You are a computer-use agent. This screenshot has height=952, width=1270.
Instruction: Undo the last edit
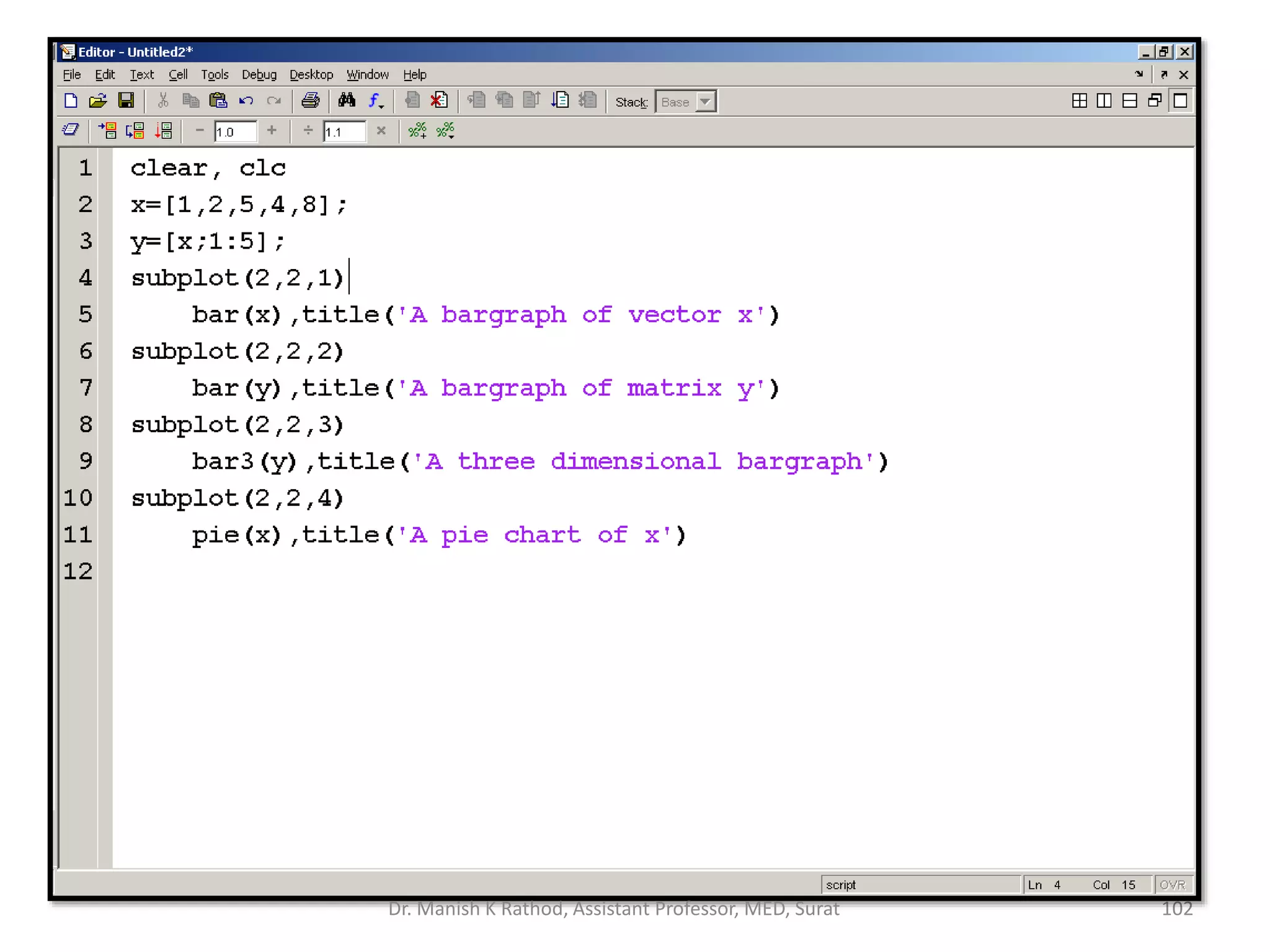[246, 101]
